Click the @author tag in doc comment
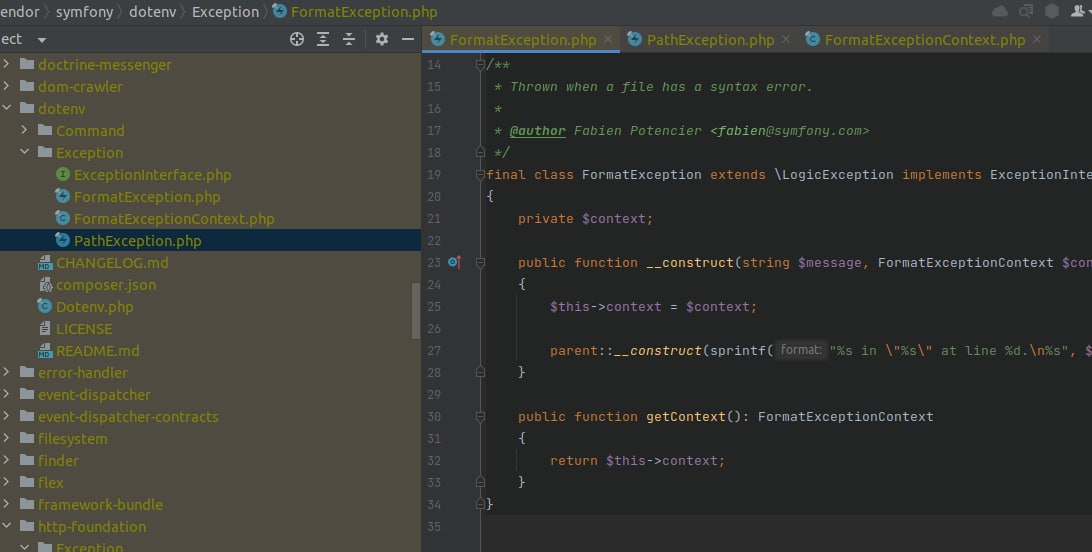 538,131
